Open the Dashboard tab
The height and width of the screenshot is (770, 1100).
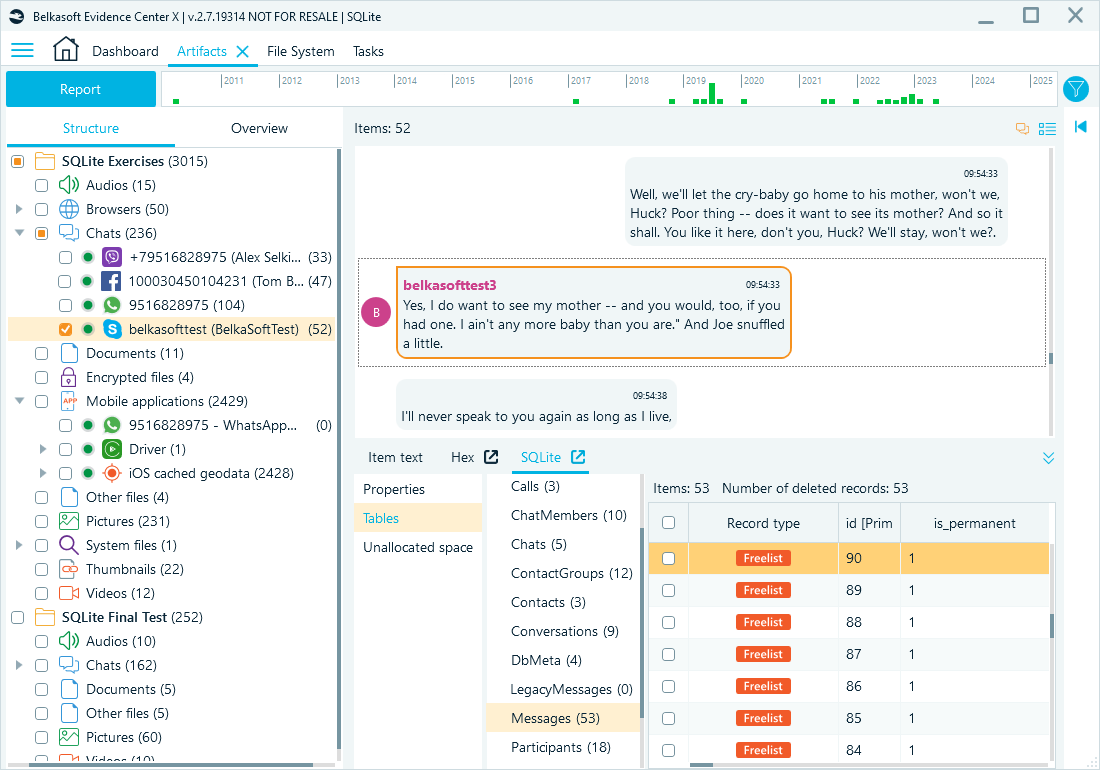click(x=126, y=51)
